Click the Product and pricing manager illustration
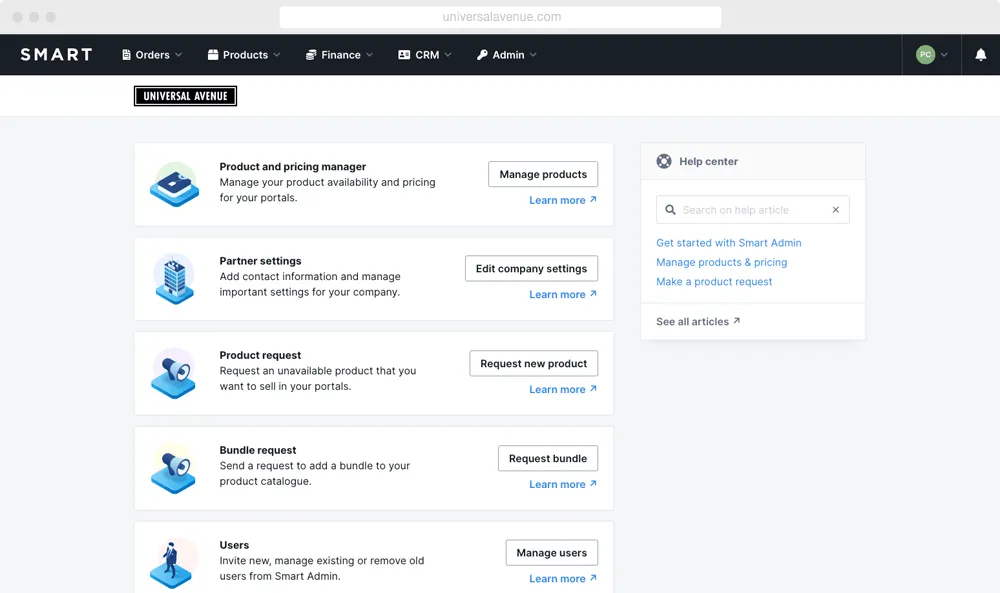Viewport: 1000px width, 593px height. (x=174, y=184)
